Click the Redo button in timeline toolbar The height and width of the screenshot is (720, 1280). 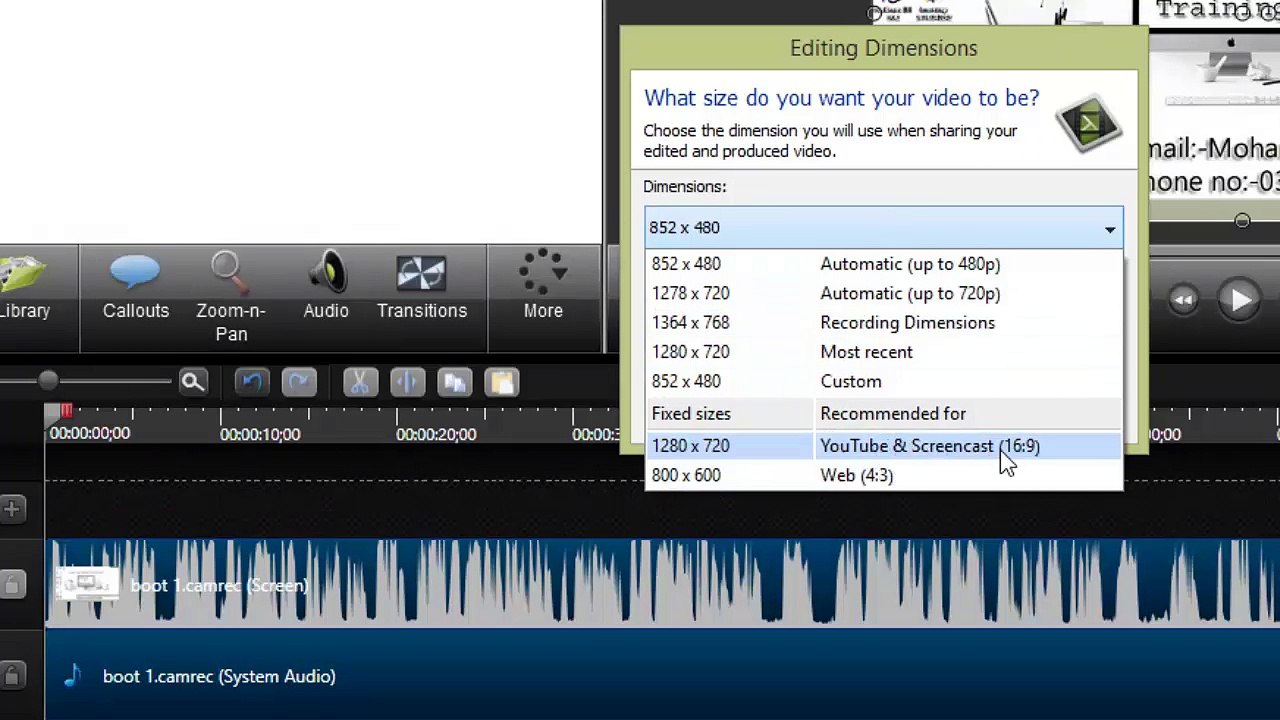299,382
